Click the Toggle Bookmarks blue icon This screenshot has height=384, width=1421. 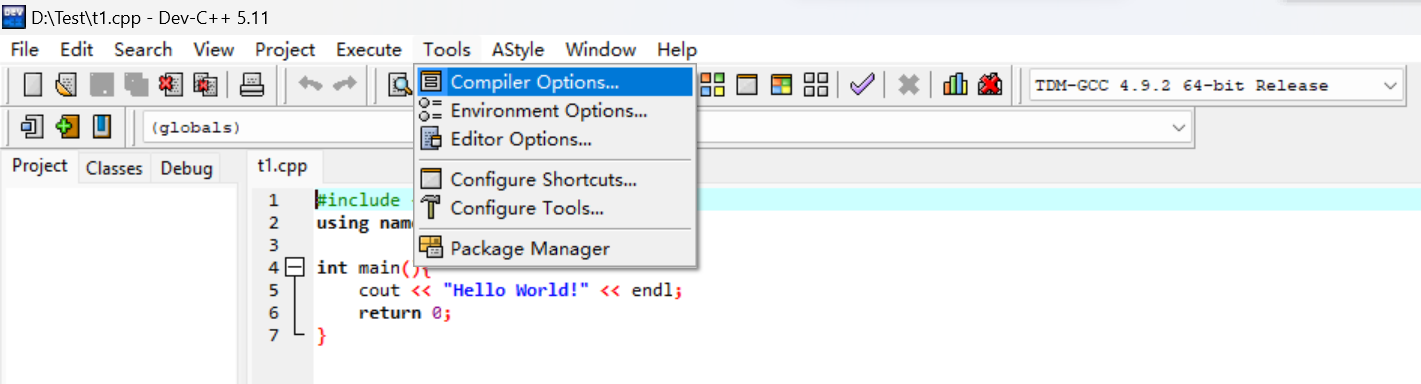tap(101, 128)
